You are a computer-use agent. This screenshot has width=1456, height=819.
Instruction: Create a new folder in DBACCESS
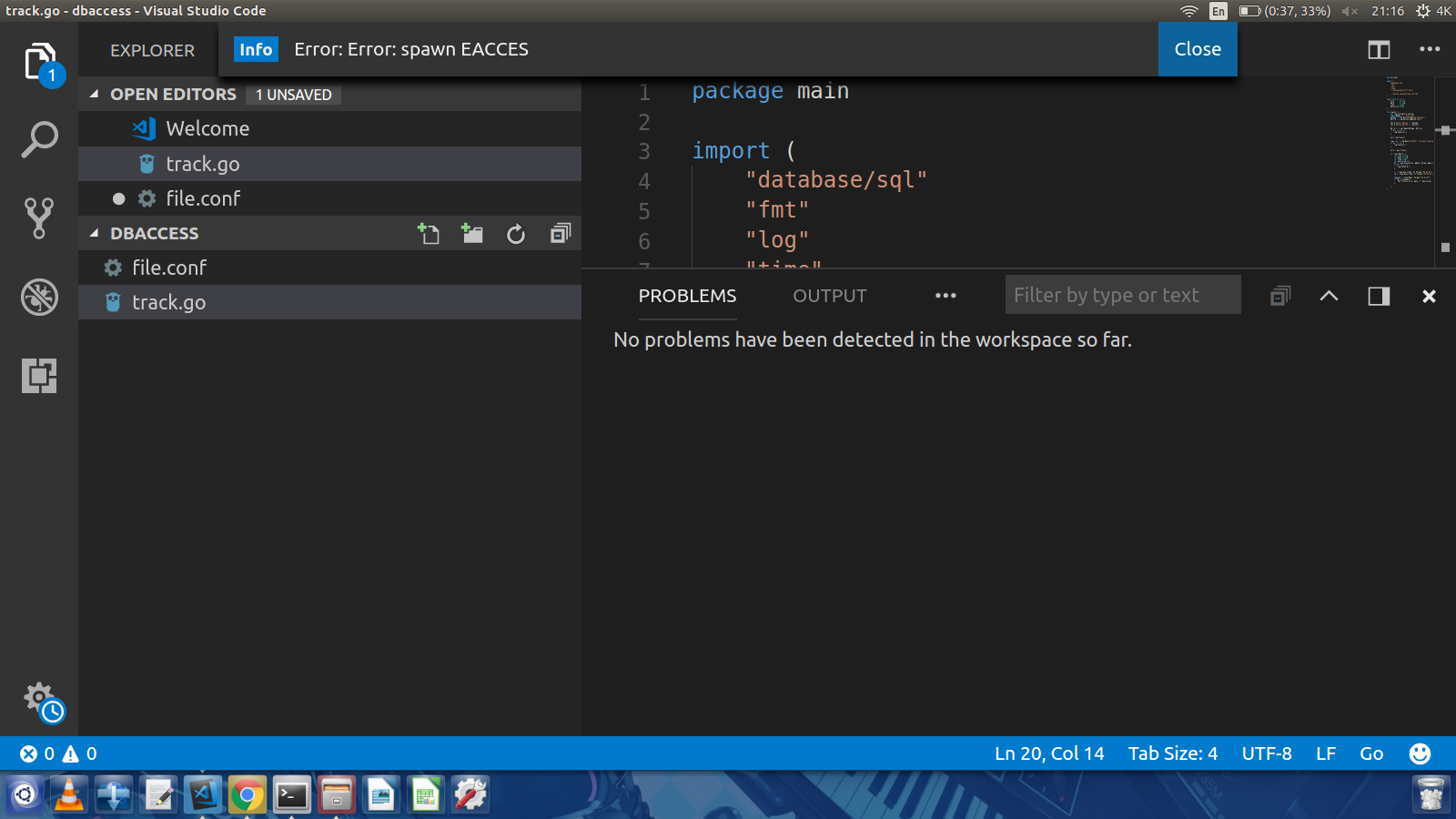(472, 234)
